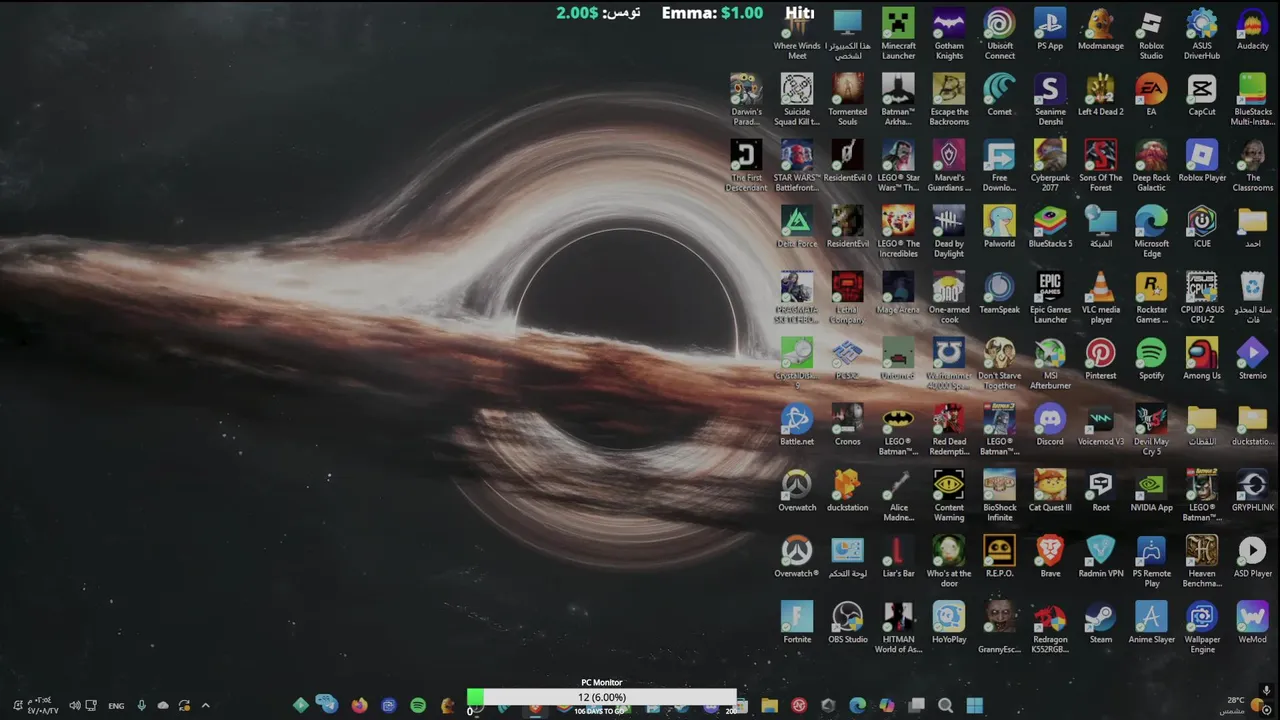Select the Deep Rock Galactic icon
Screen dimensions: 1280x720
point(1151,166)
